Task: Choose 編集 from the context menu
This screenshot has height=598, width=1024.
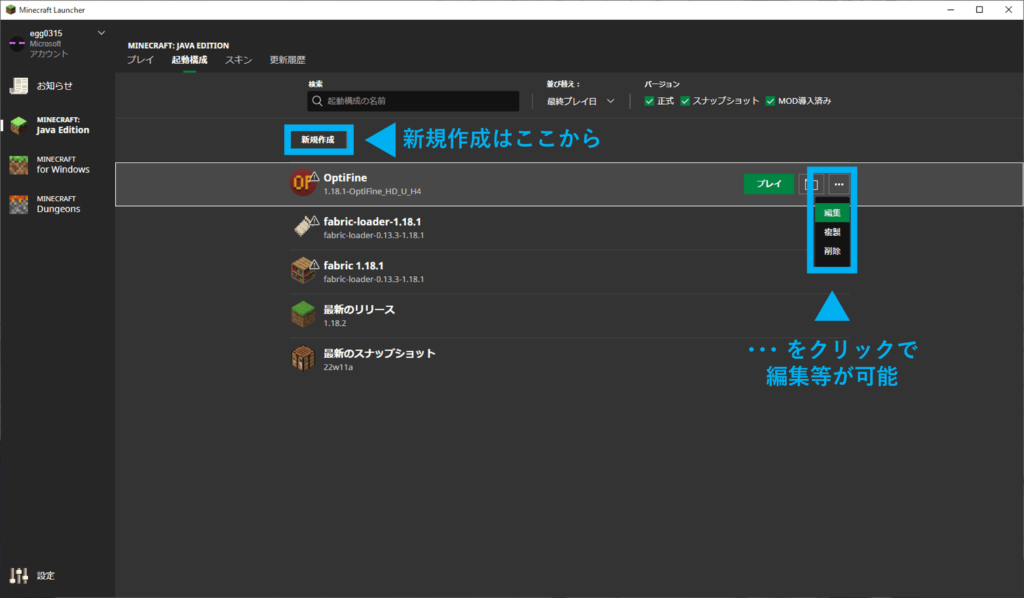Action: point(832,213)
